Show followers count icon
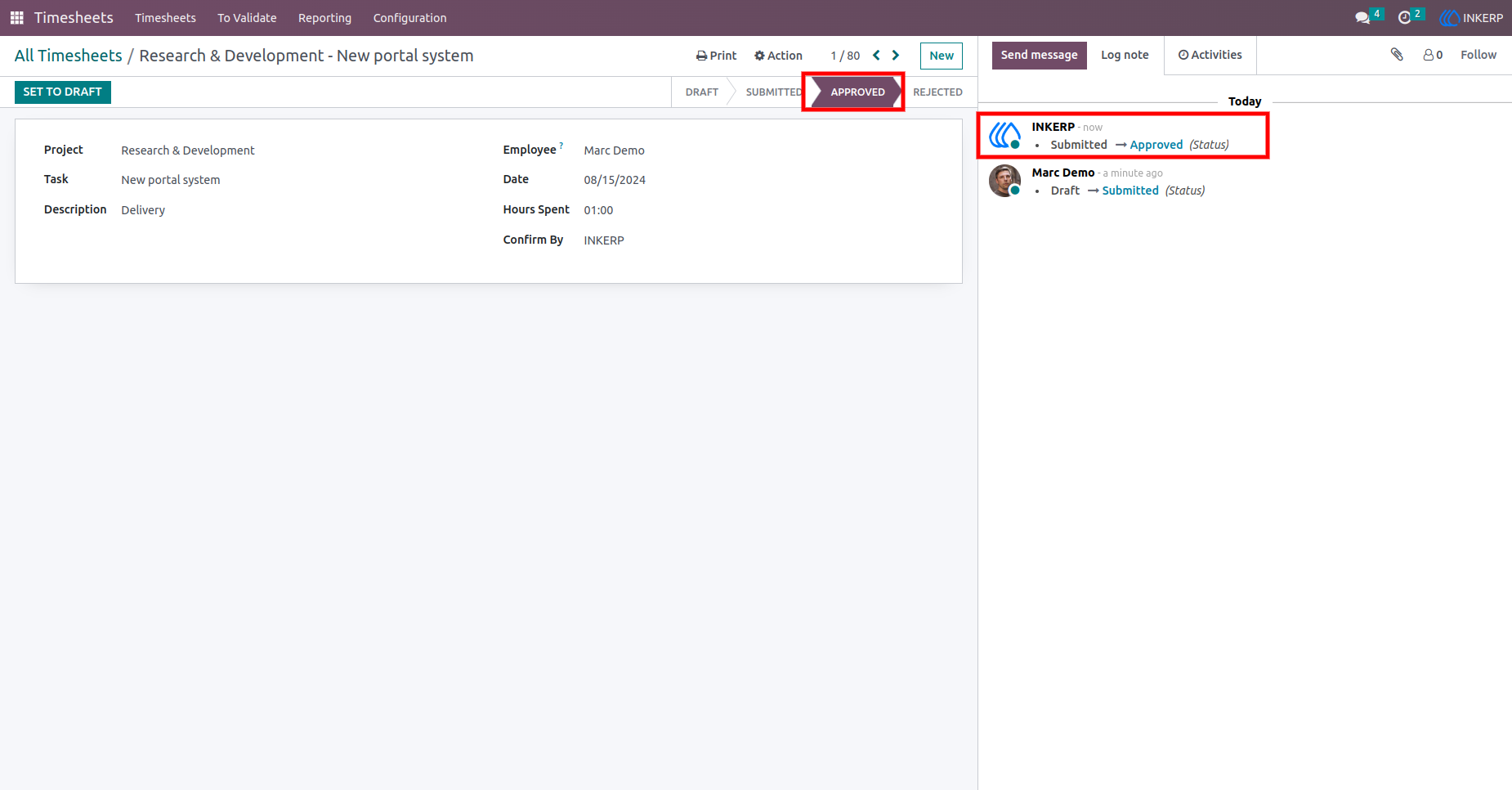1512x790 pixels. click(x=1433, y=55)
